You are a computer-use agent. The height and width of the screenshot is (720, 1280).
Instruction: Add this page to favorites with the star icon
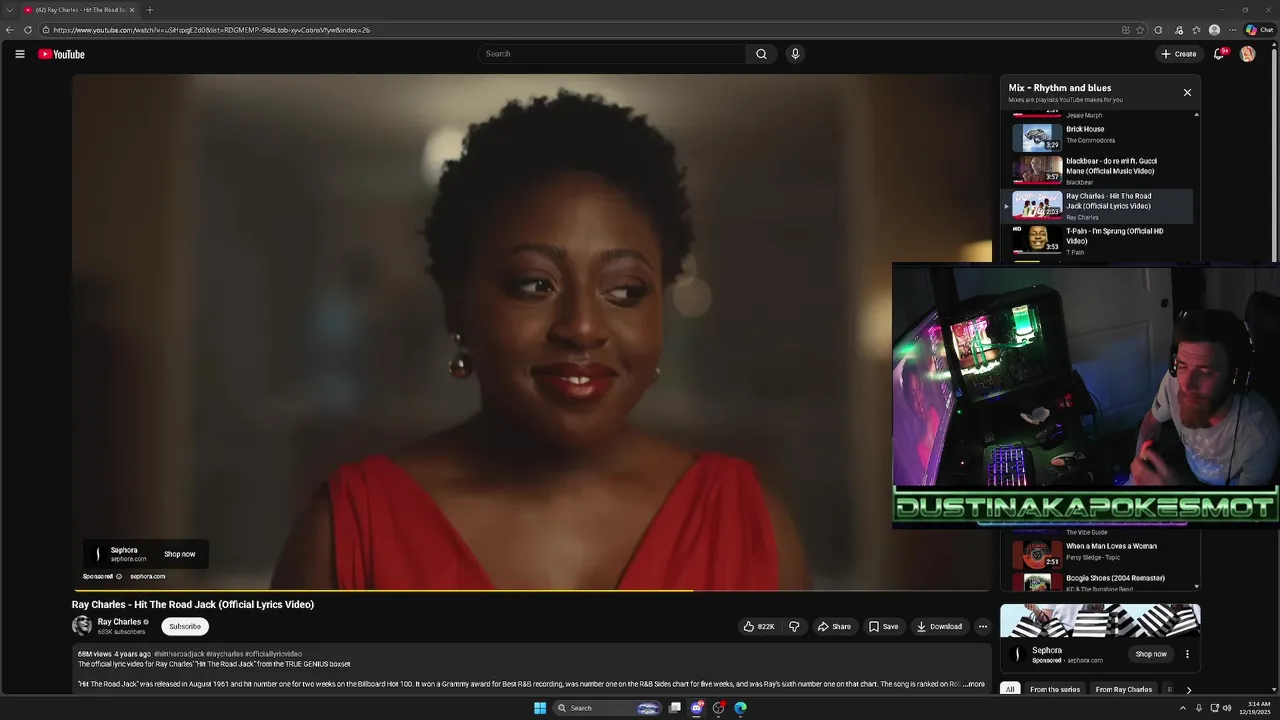tap(1140, 30)
